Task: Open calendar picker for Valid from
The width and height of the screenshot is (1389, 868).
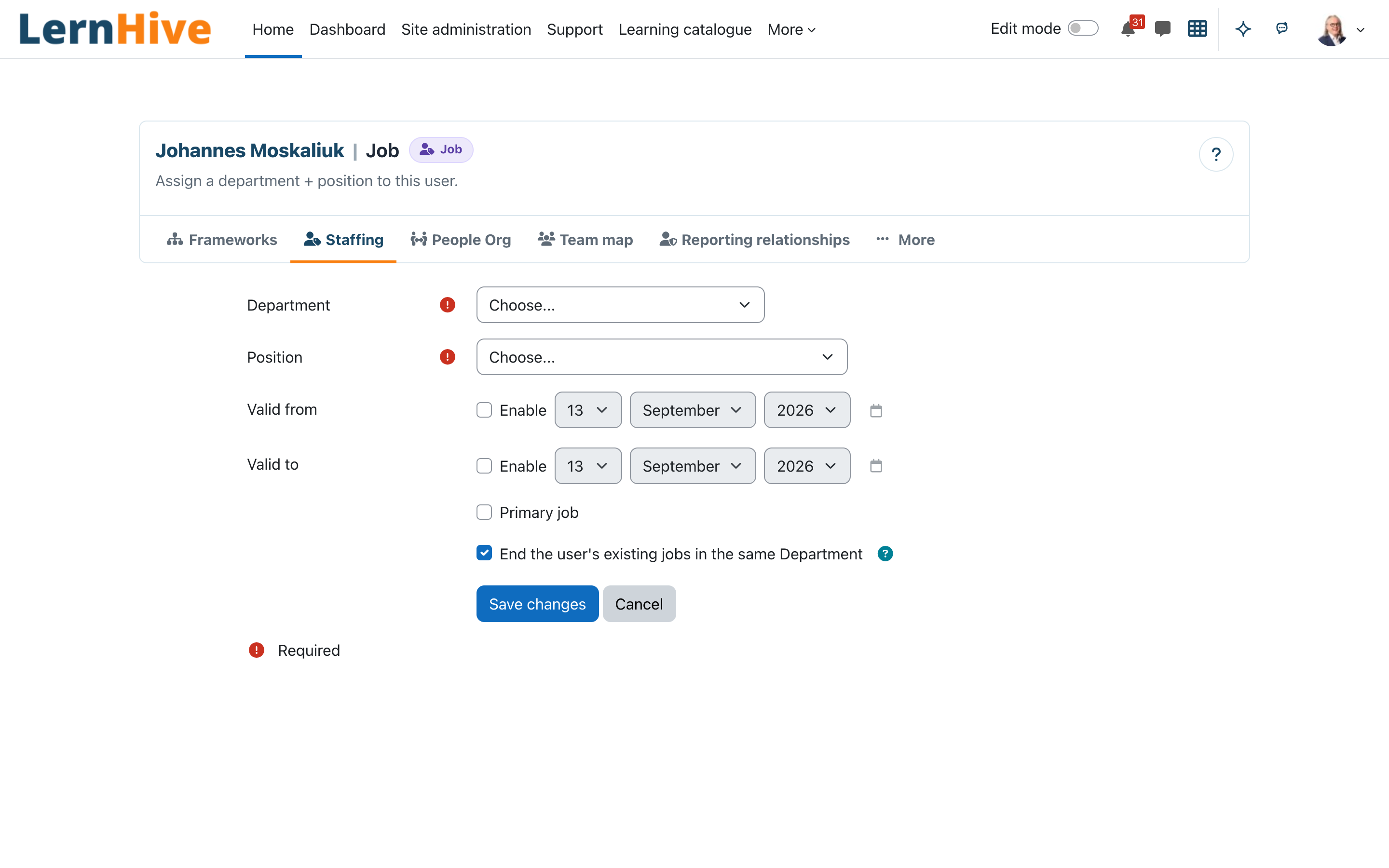Action: click(x=876, y=410)
